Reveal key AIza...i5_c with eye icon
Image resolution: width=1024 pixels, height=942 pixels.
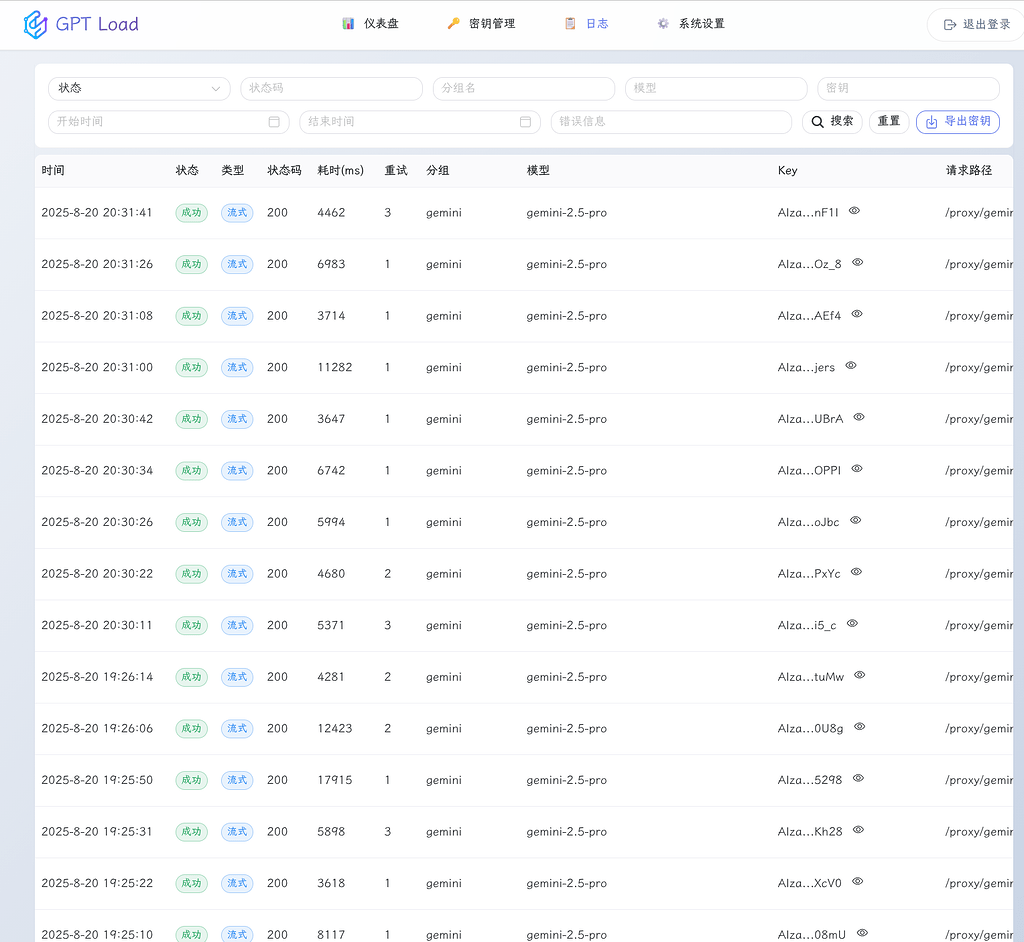pos(852,624)
